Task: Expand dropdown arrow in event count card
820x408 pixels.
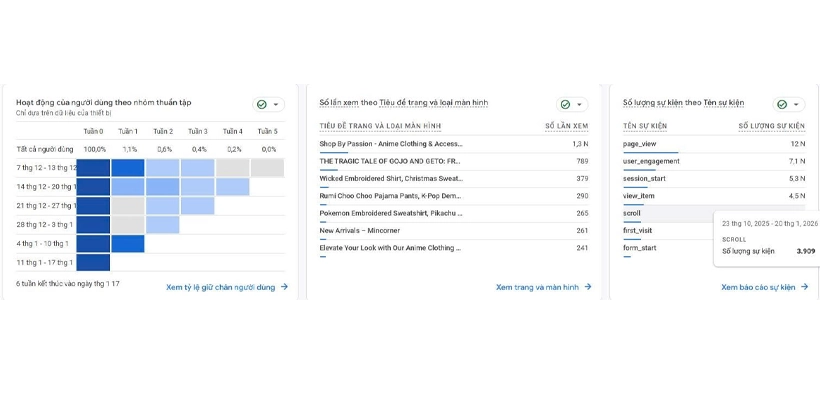Action: pos(796,104)
